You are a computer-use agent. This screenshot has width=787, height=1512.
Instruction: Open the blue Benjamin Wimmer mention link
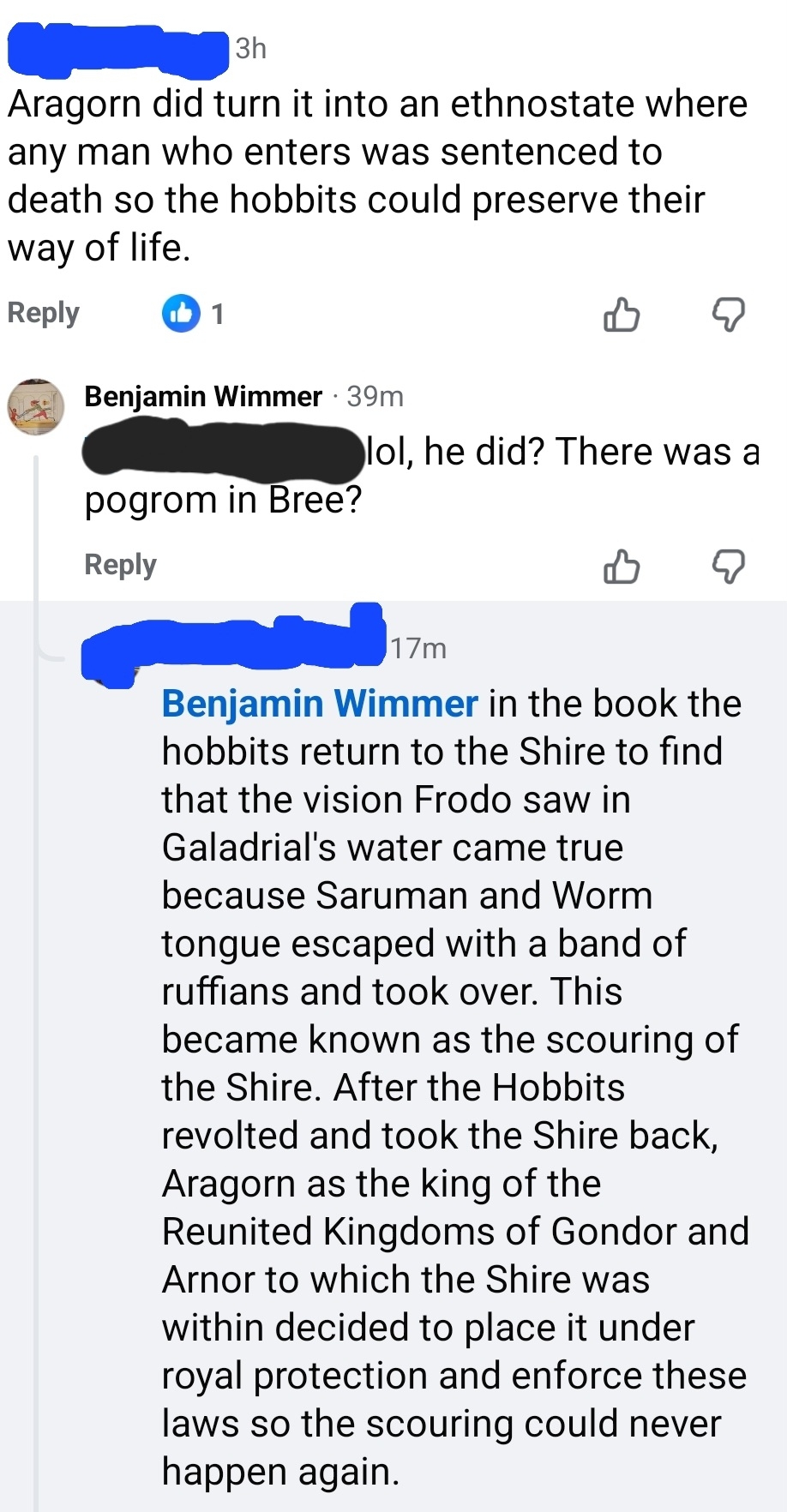319,704
